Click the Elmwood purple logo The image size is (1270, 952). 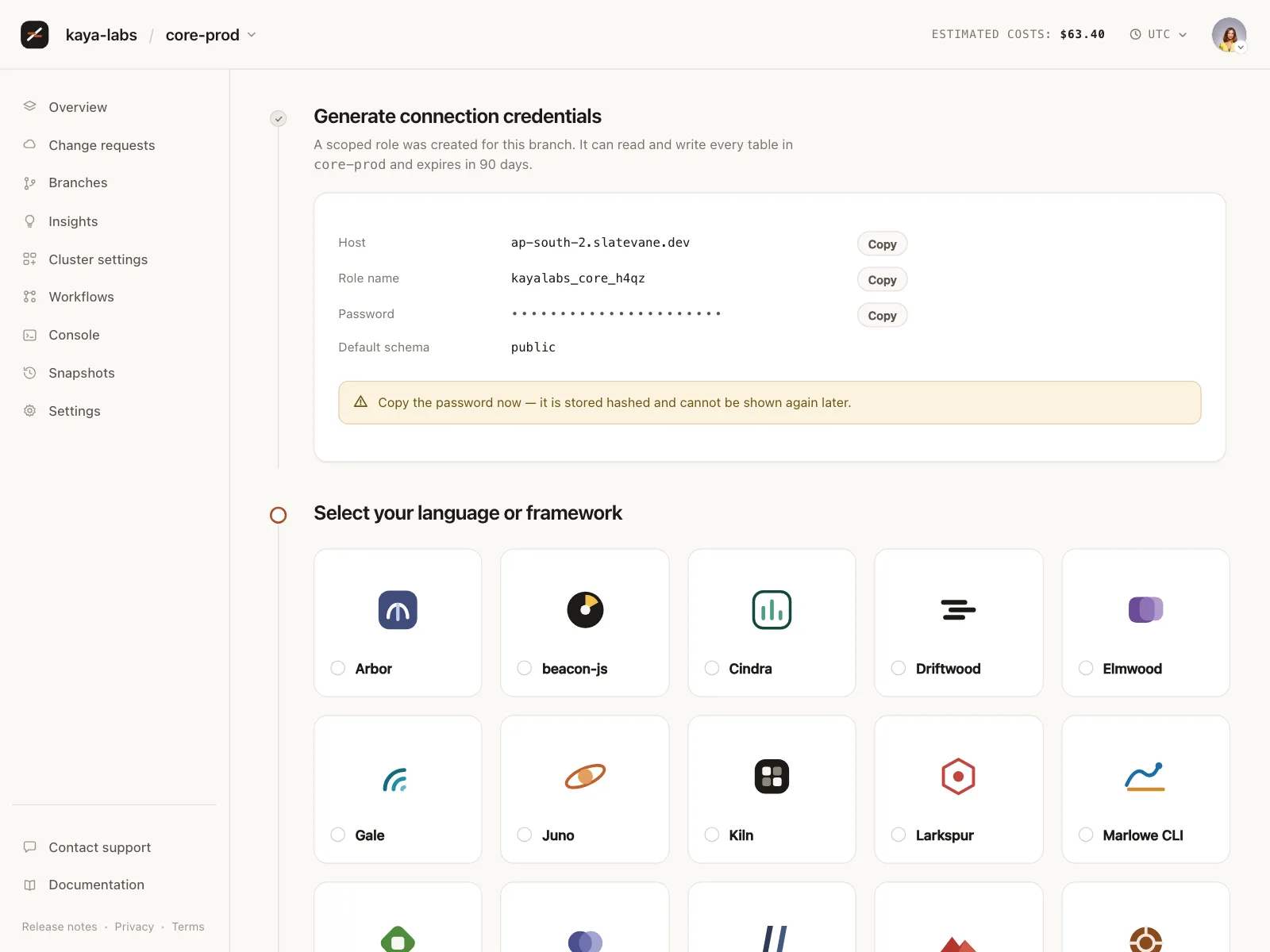(1146, 610)
